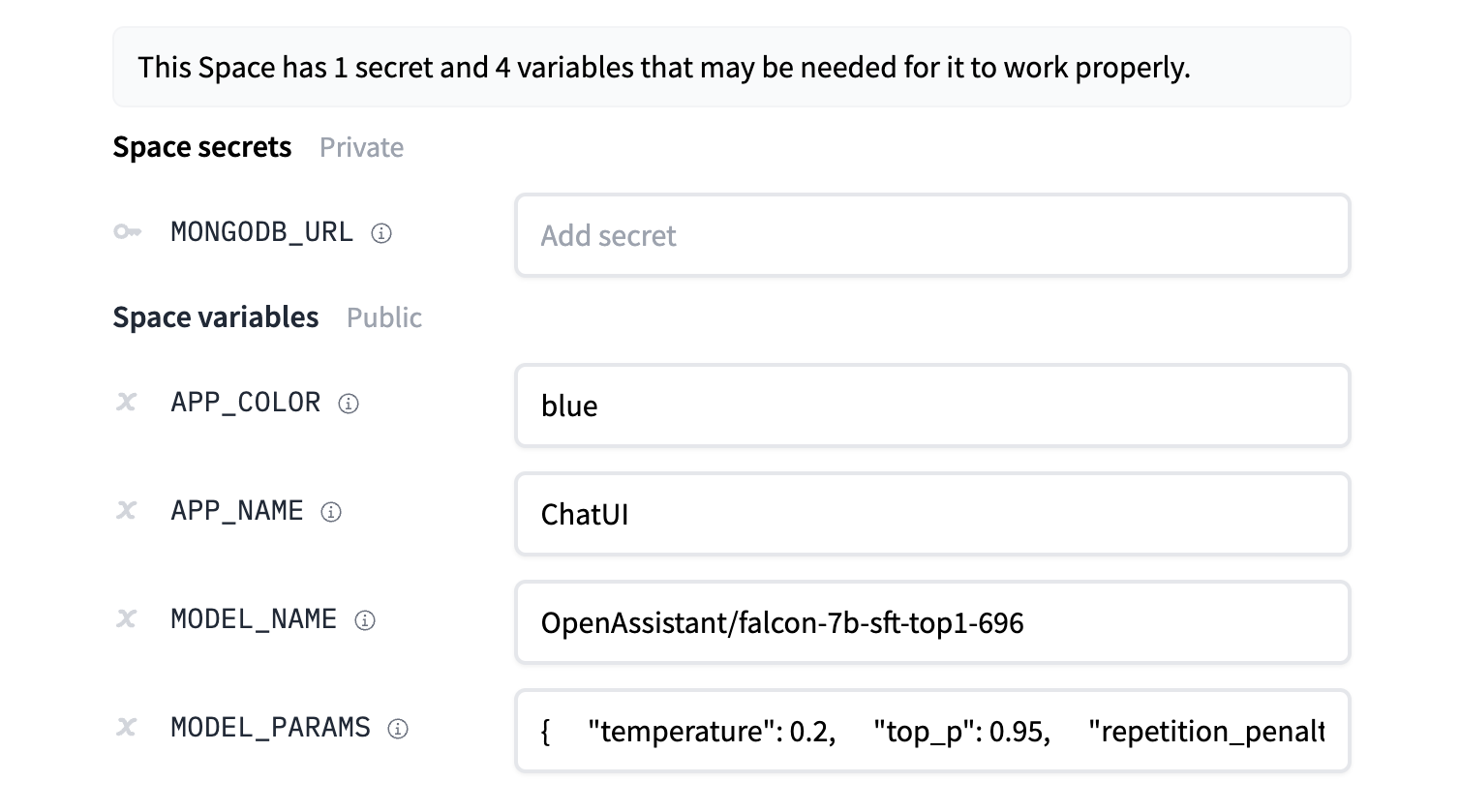1460x812 pixels.
Task: Open the APP_COLOR info tooltip icon
Action: (x=349, y=404)
